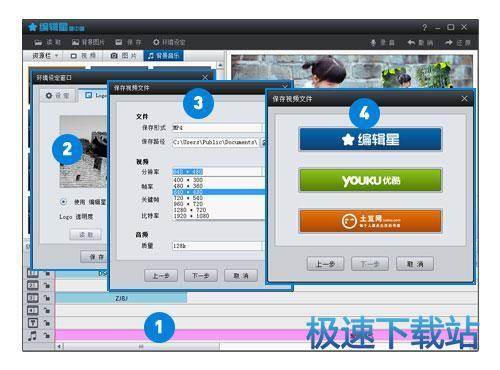Click the green YOUKU 优酷 button

click(370, 180)
